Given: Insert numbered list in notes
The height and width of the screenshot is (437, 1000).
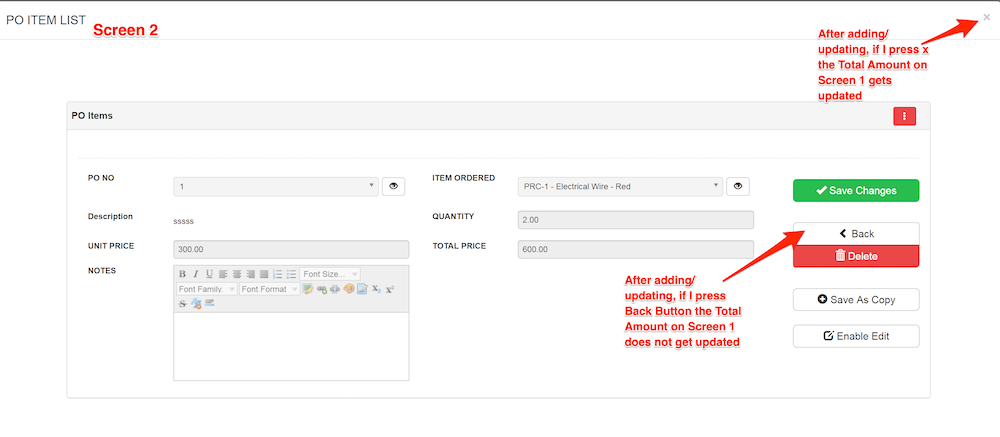Looking at the screenshot, I should click(277, 274).
